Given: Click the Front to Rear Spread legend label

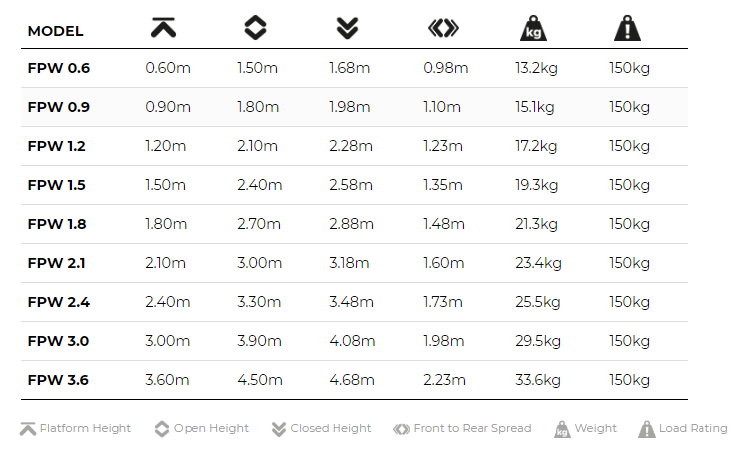Looking at the screenshot, I should click(x=472, y=428).
